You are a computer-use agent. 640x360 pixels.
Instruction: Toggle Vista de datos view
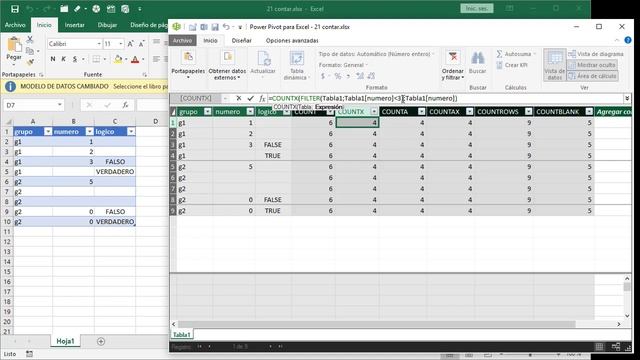[555, 65]
